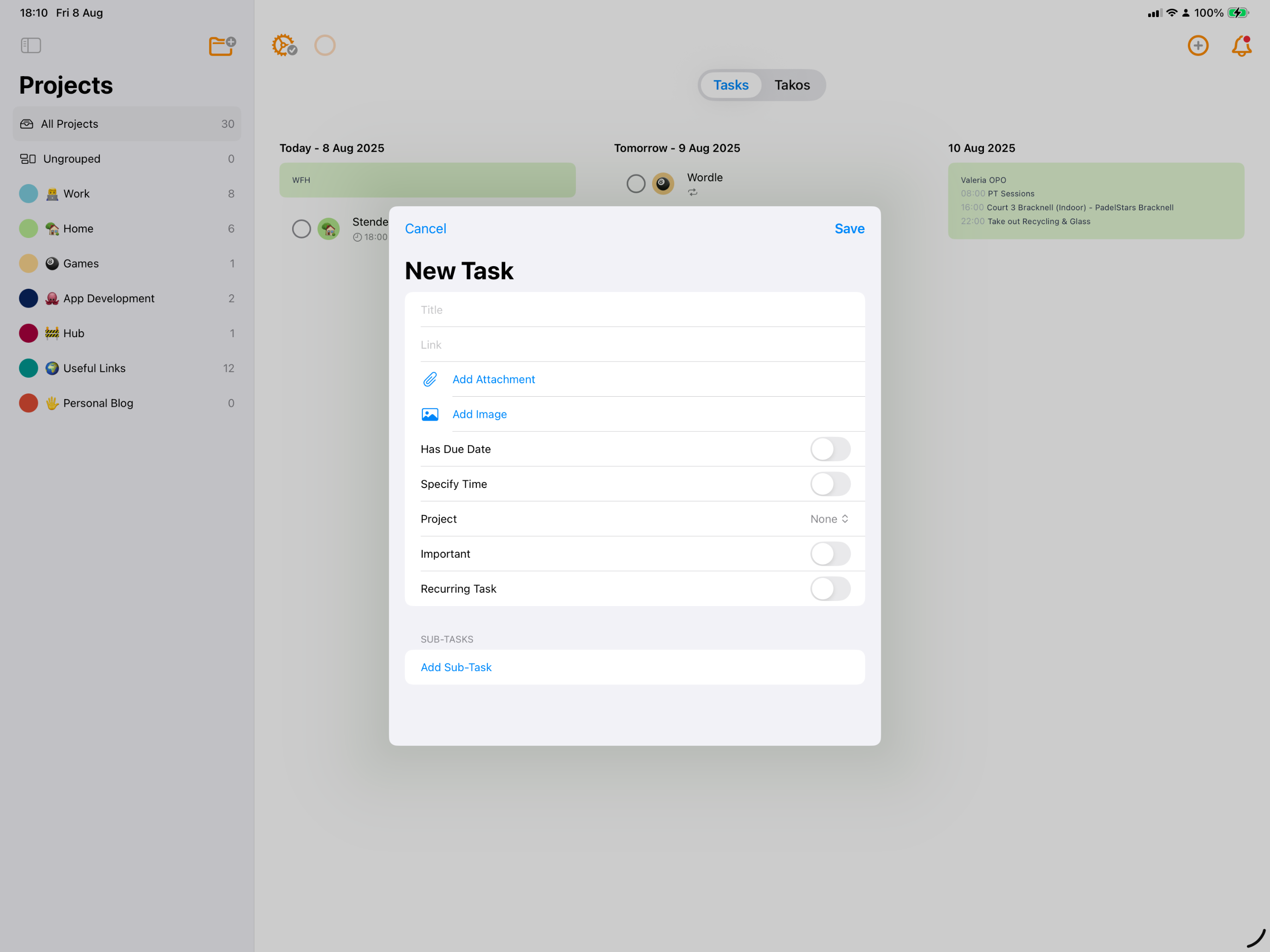Open the Useful Links project
Image resolution: width=1270 pixels, height=952 pixels.
tap(127, 369)
